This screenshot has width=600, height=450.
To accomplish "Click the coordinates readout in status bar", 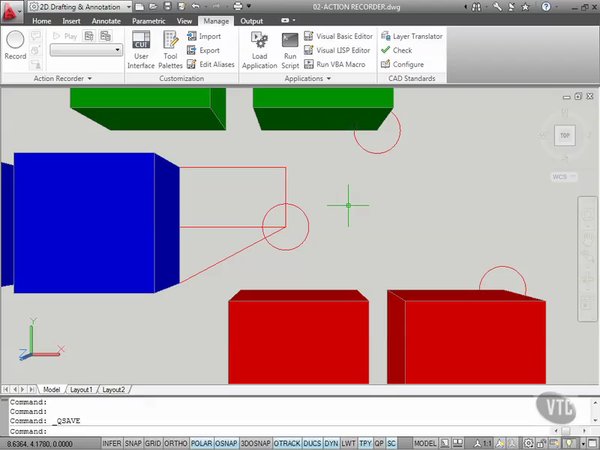I will pos(39,444).
